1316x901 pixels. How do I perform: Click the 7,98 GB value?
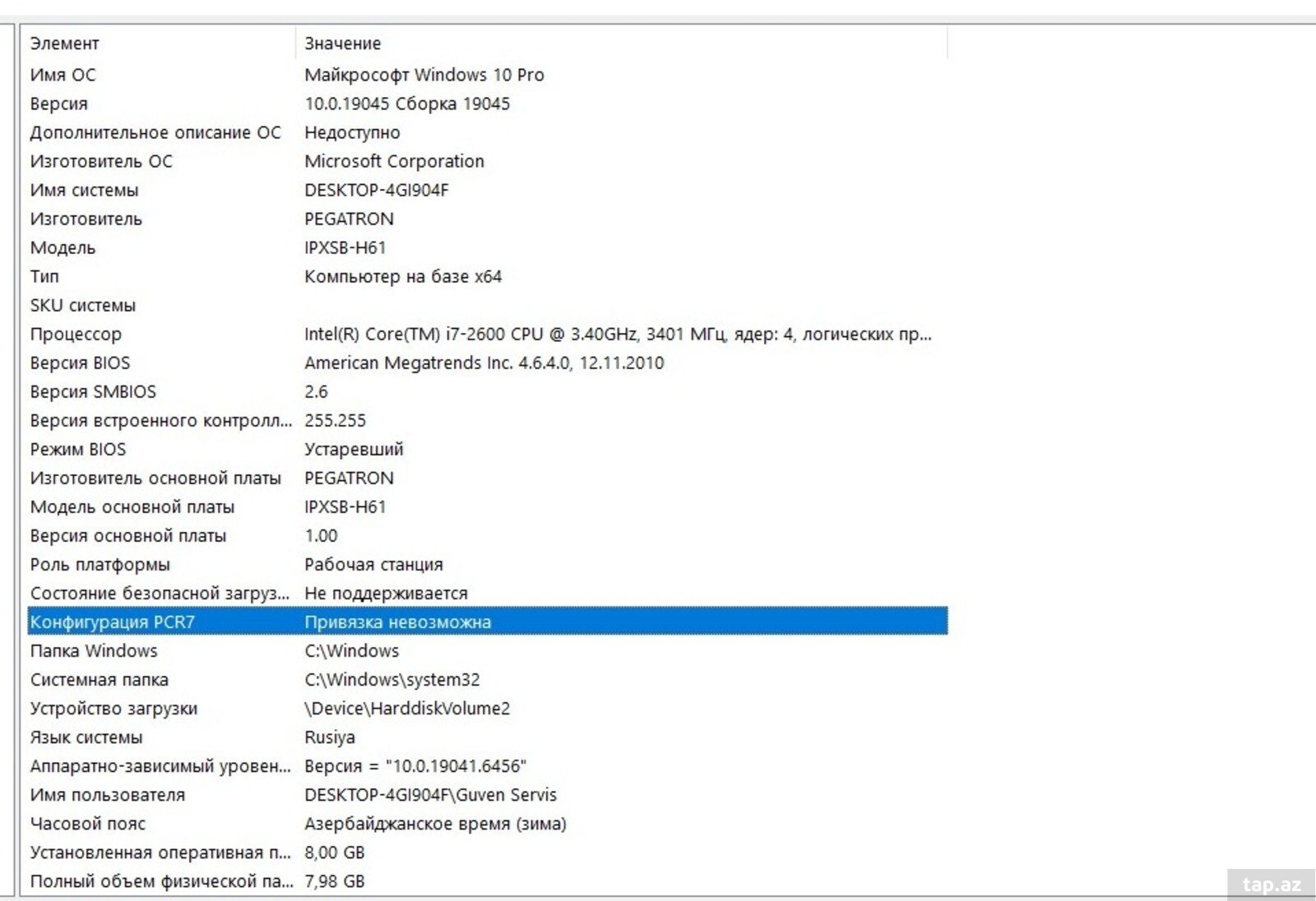point(334,880)
